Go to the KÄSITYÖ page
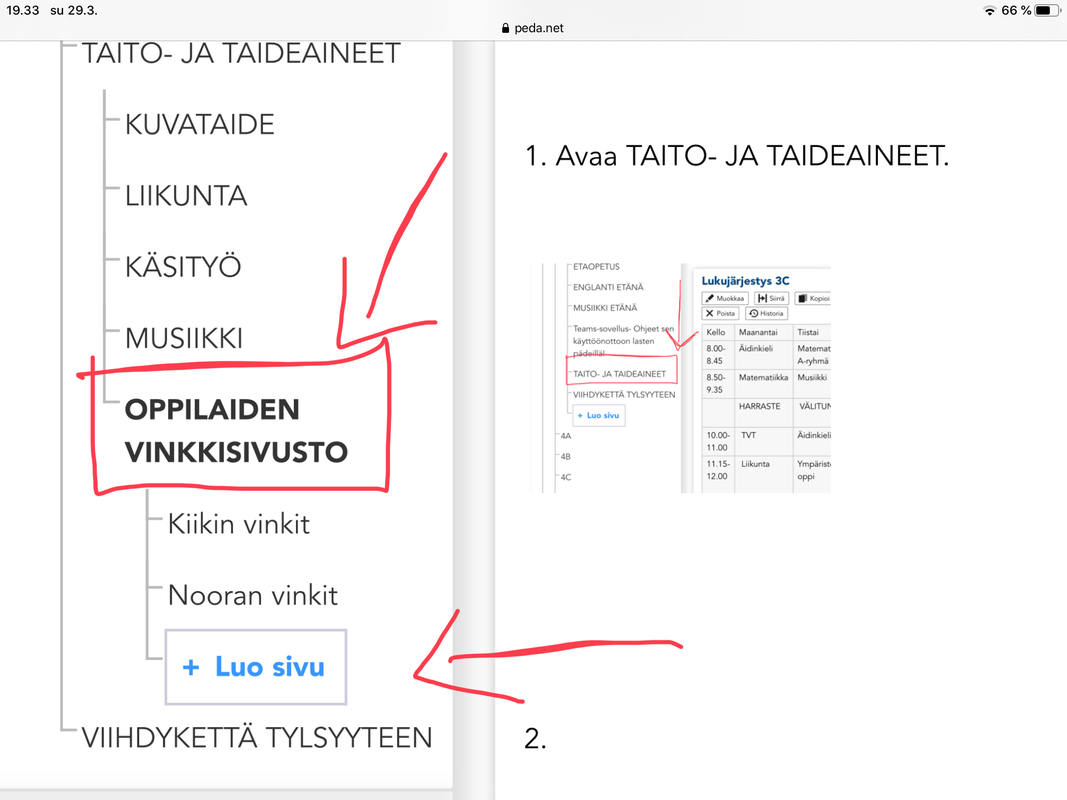Screen dimensions: 1067x800 click(x=183, y=267)
